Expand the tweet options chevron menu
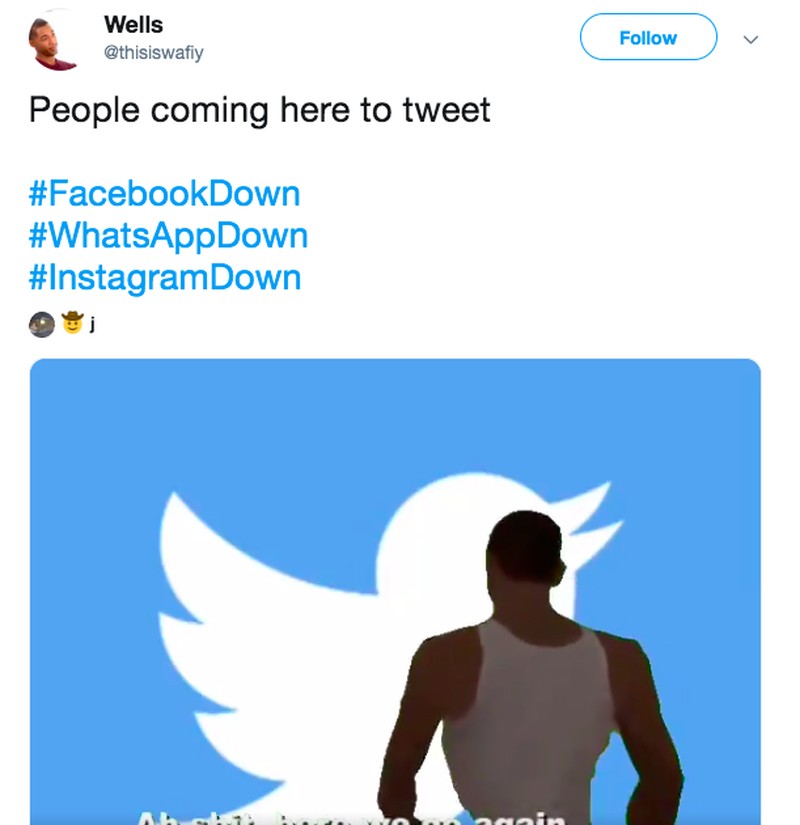The image size is (800, 825). click(x=752, y=39)
